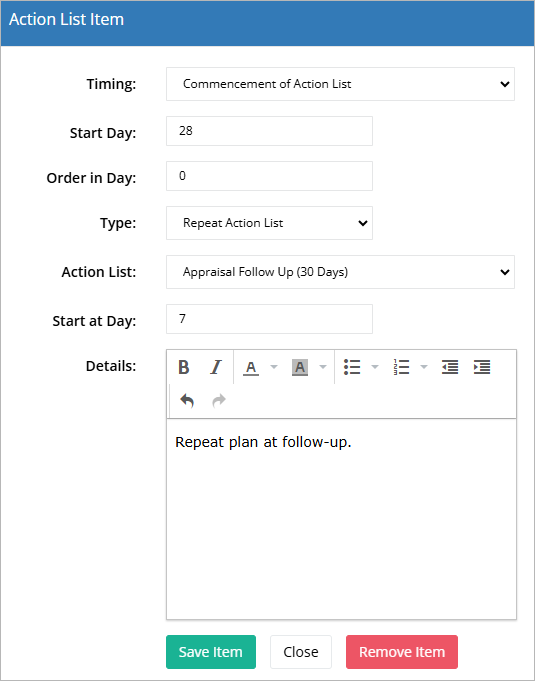Insert a bulleted list

(x=352, y=367)
